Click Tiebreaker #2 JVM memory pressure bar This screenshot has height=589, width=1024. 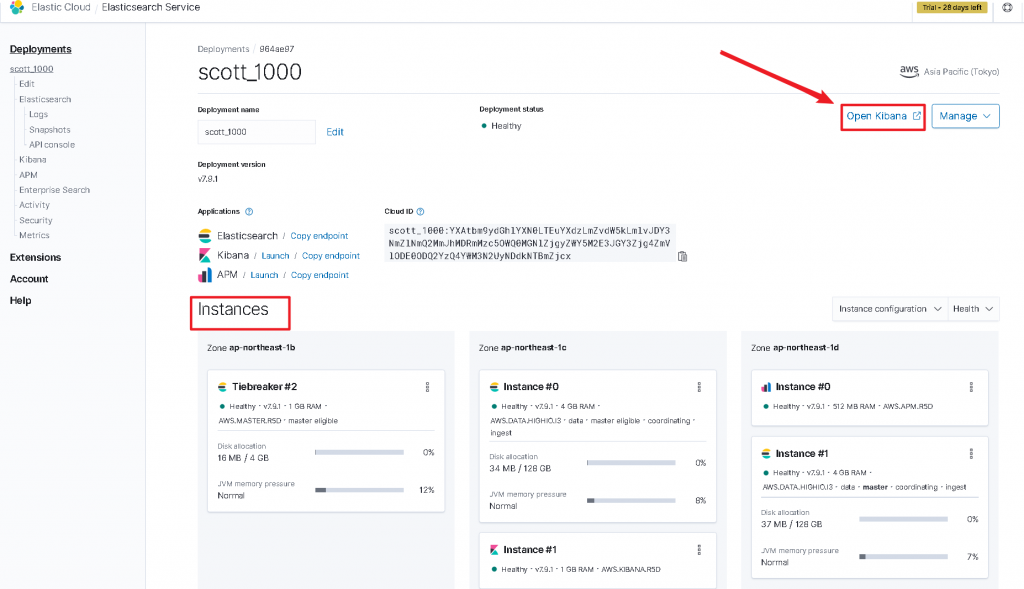pos(359,490)
